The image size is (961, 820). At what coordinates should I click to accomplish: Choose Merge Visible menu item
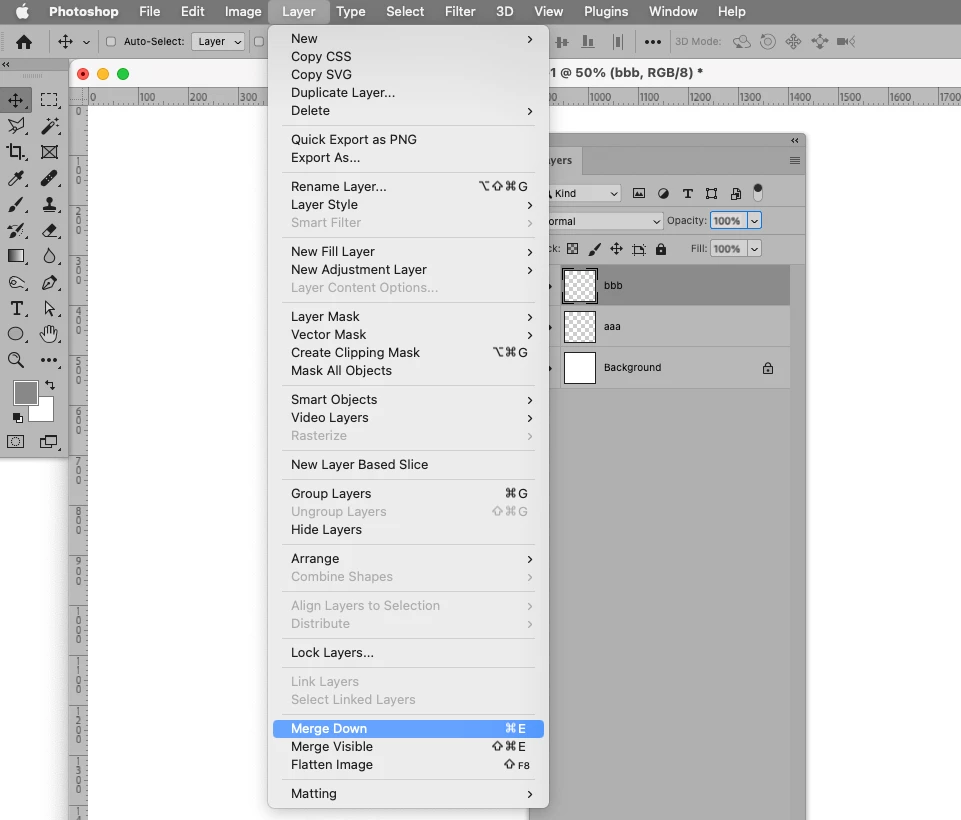point(408,746)
